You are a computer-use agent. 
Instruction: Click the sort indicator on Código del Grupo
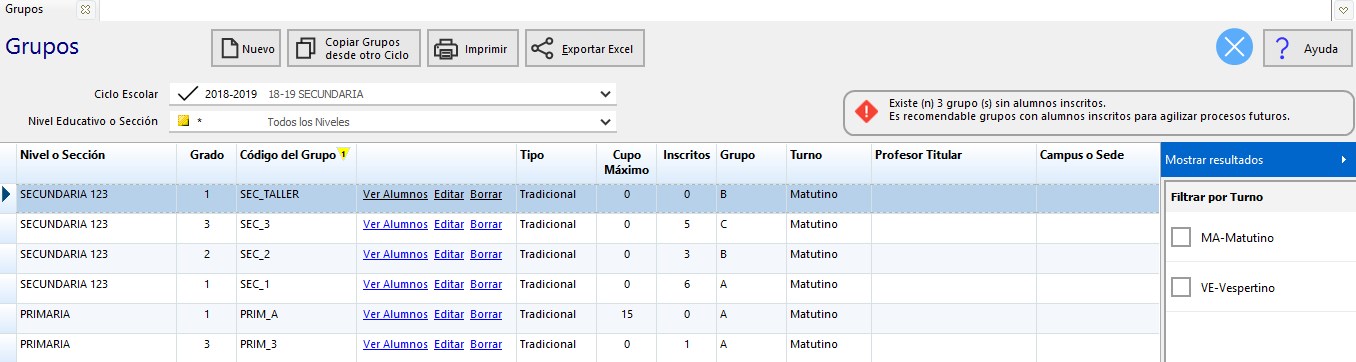tap(343, 153)
